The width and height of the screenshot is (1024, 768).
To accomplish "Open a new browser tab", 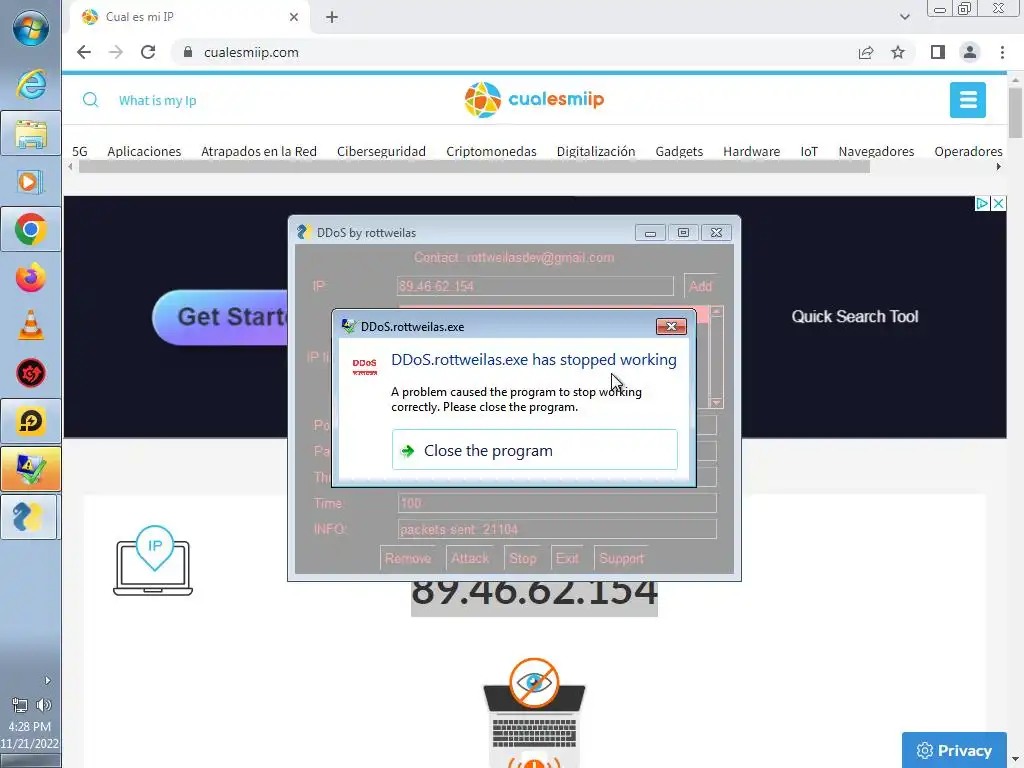I will point(332,17).
